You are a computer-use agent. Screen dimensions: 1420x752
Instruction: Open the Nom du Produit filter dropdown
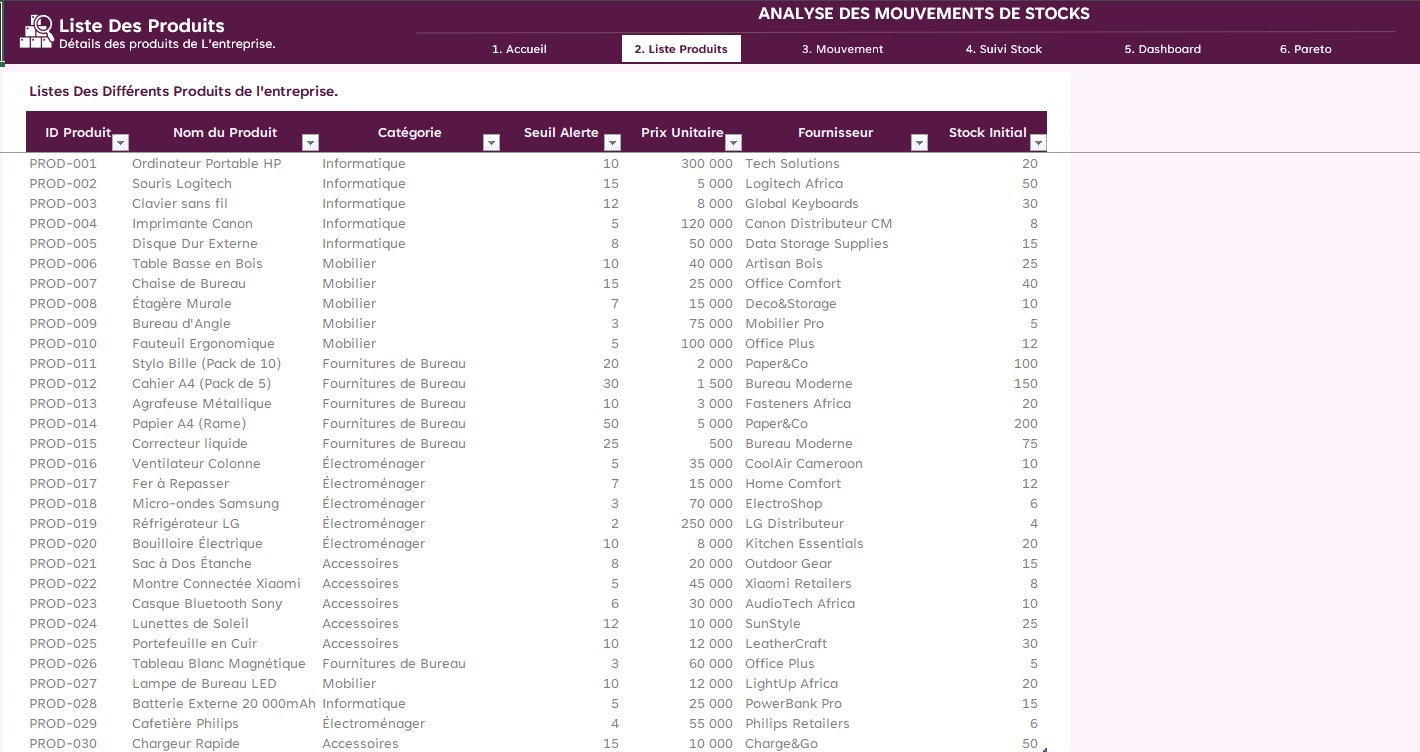click(x=310, y=142)
